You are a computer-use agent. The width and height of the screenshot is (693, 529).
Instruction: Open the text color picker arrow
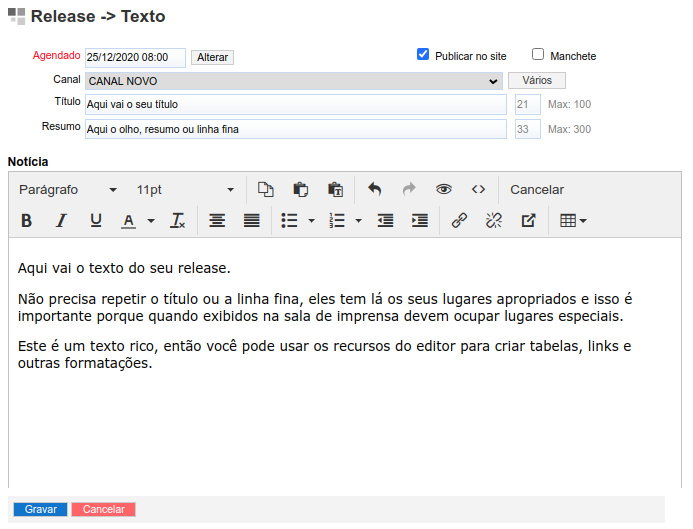[151, 221]
